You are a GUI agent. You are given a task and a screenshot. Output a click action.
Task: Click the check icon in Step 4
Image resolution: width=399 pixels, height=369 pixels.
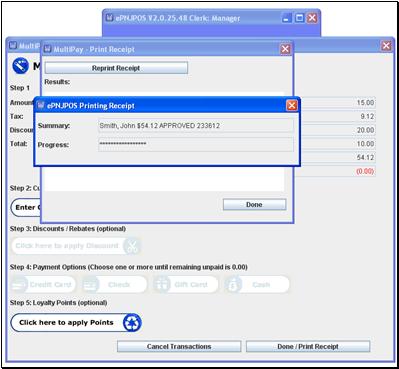(x=90, y=285)
